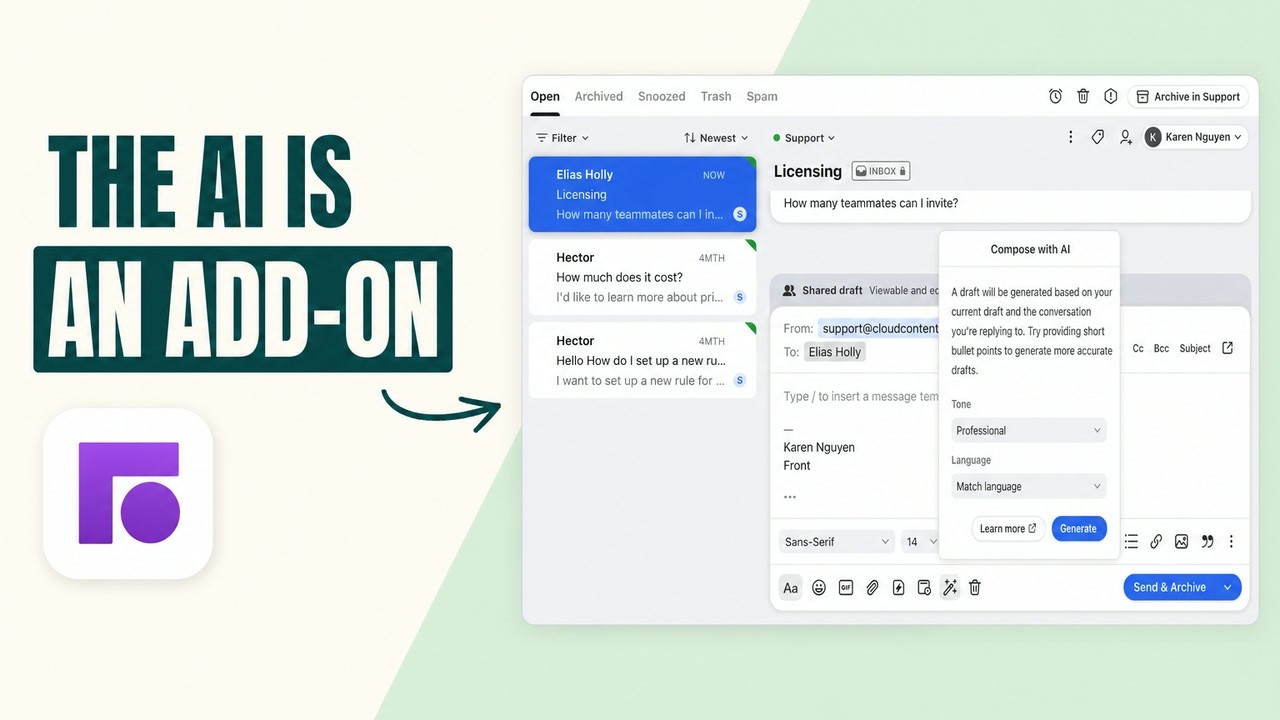Click the Subject option in the draft header
The image size is (1280, 720).
point(1195,348)
